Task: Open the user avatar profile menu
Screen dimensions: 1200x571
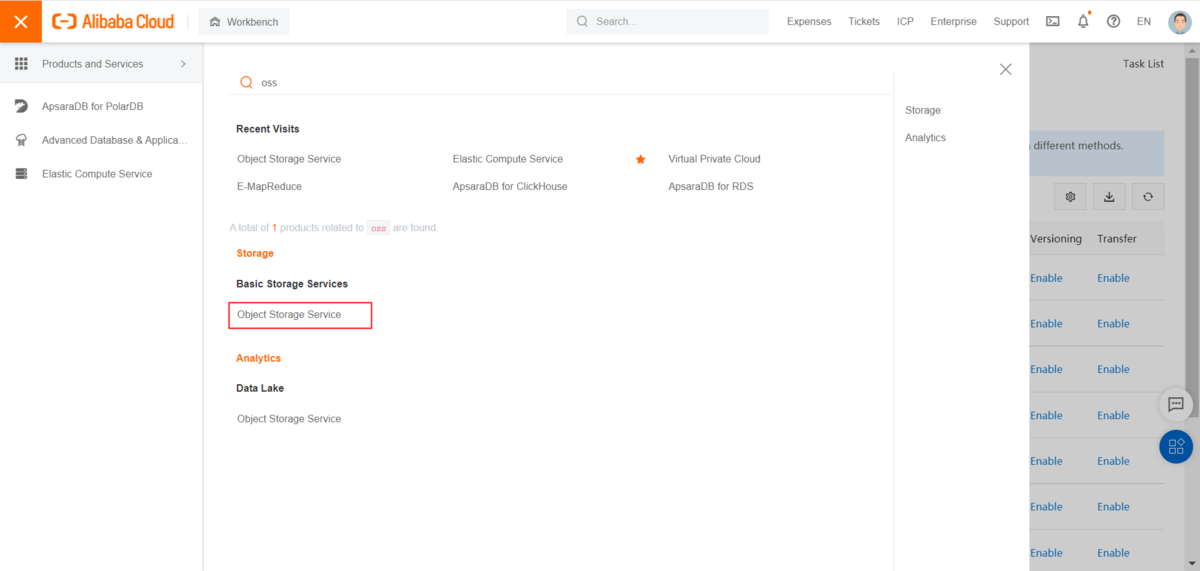Action: click(1178, 21)
